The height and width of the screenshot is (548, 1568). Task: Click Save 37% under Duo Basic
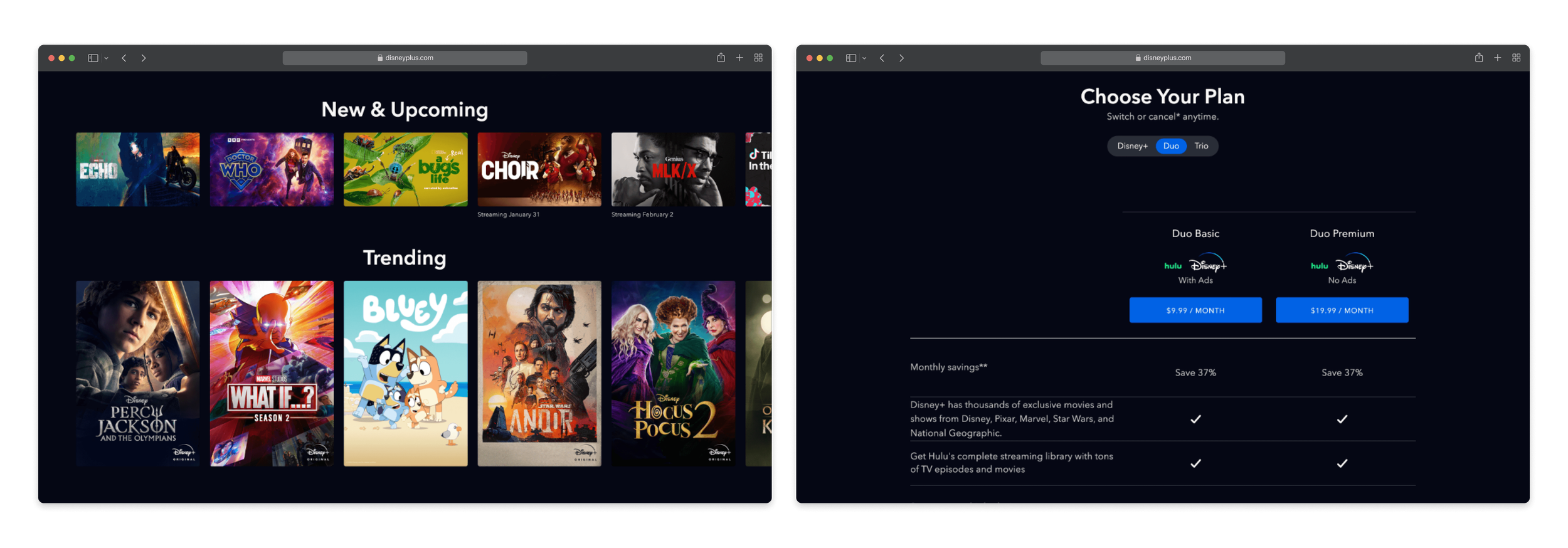click(1195, 372)
